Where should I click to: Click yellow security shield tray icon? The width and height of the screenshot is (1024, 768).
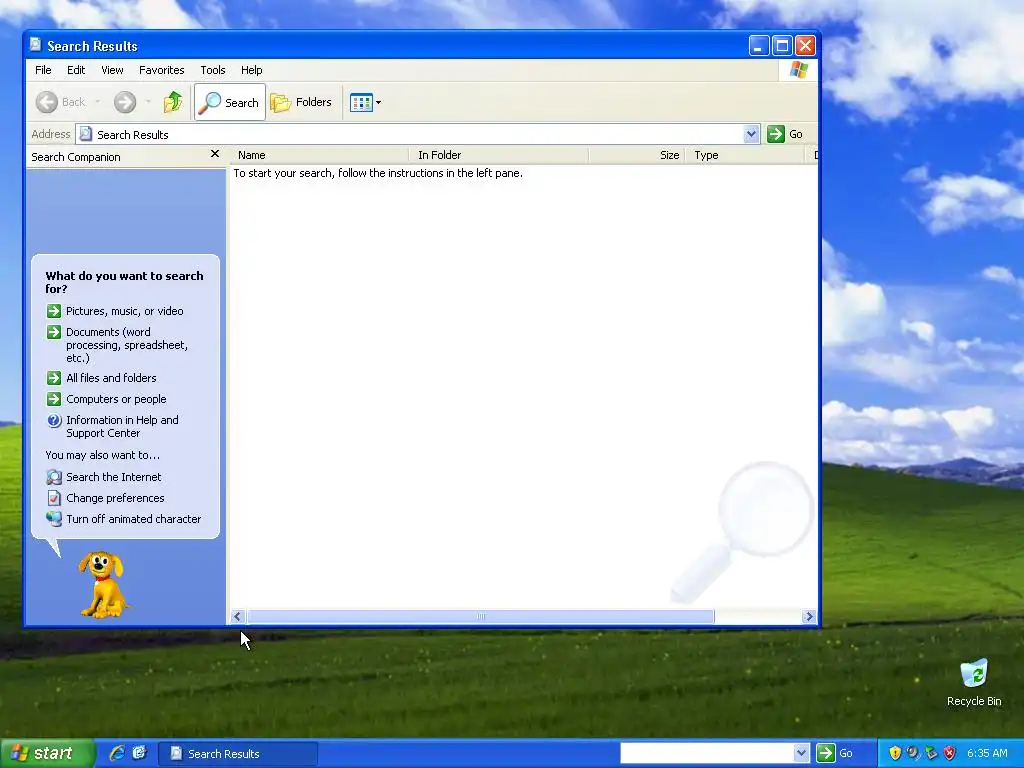tap(895, 753)
